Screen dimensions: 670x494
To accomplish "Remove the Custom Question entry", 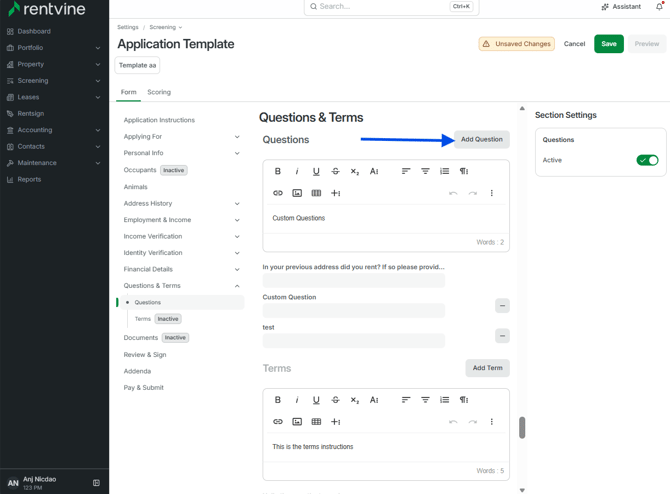I will coord(502,306).
